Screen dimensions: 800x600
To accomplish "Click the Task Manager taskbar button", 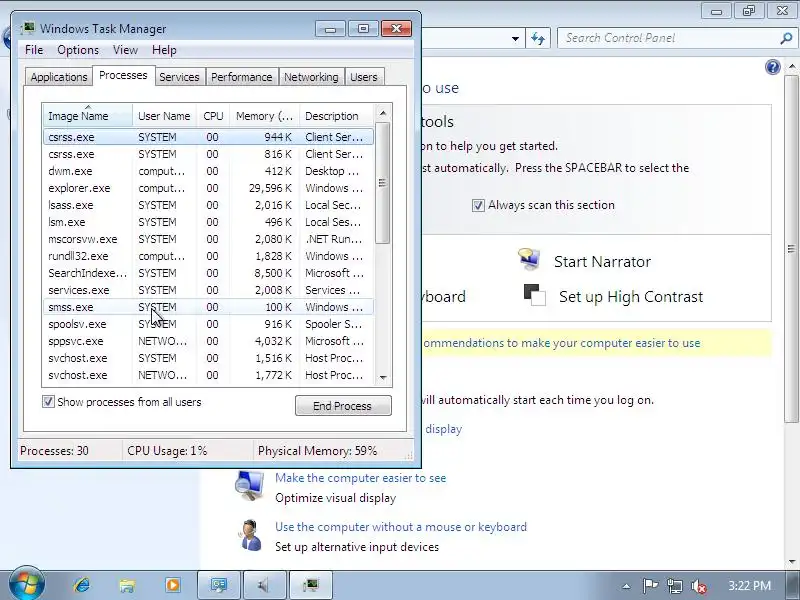I will pyautogui.click(x=311, y=585).
